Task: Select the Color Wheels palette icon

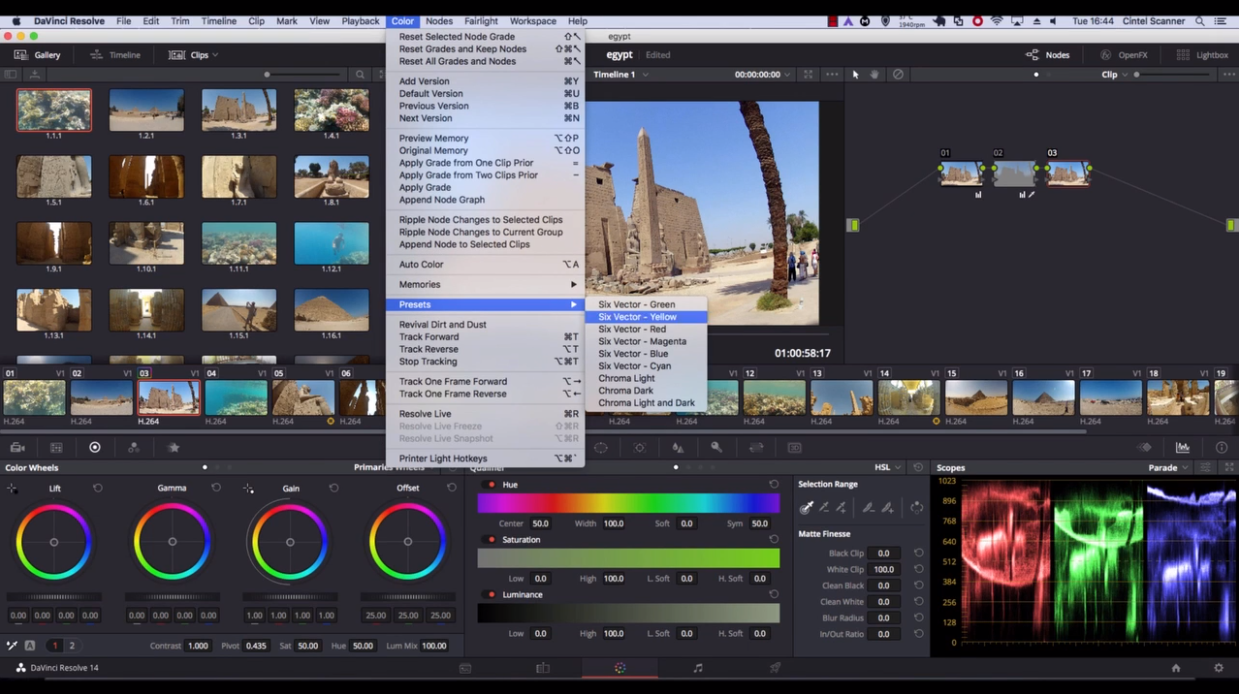Action: click(x=95, y=448)
